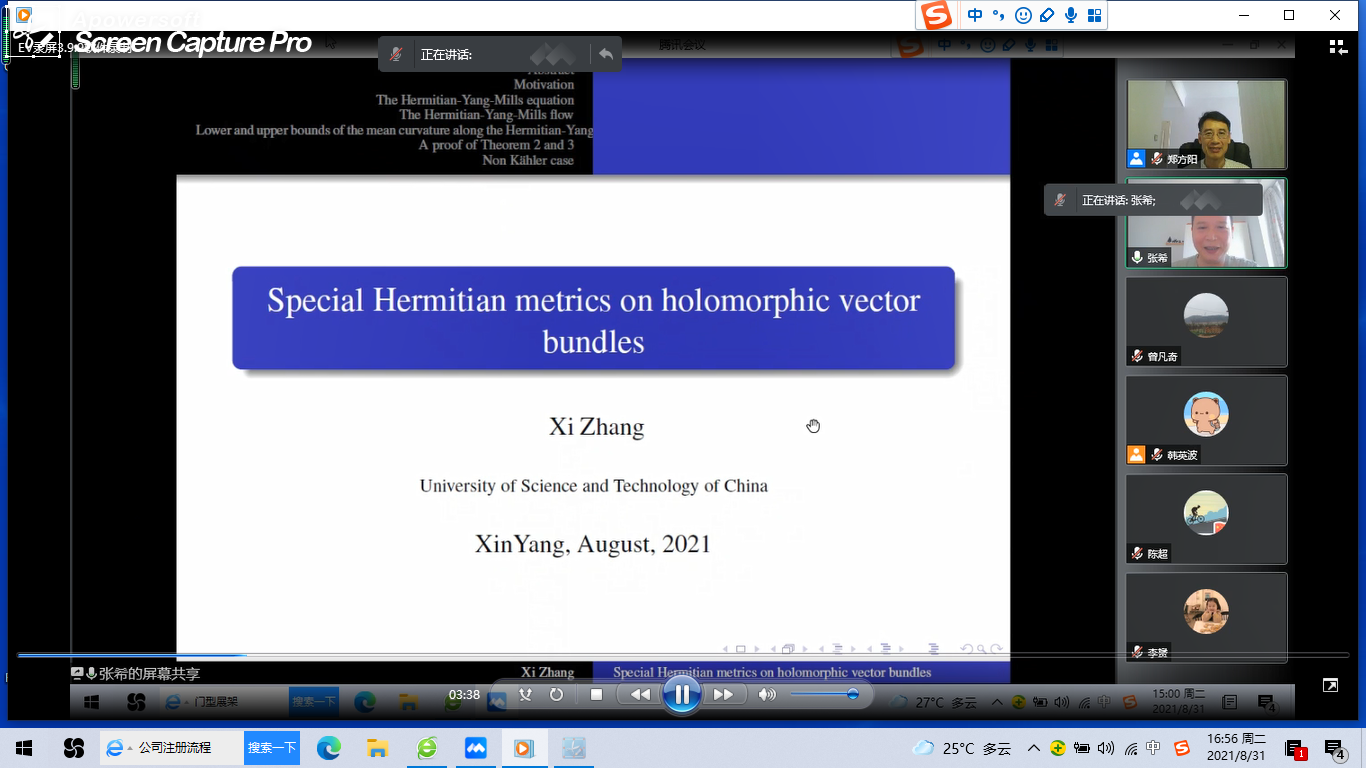Click the 搜索一下 search button in taskbar
The image size is (1366, 768).
[272, 748]
